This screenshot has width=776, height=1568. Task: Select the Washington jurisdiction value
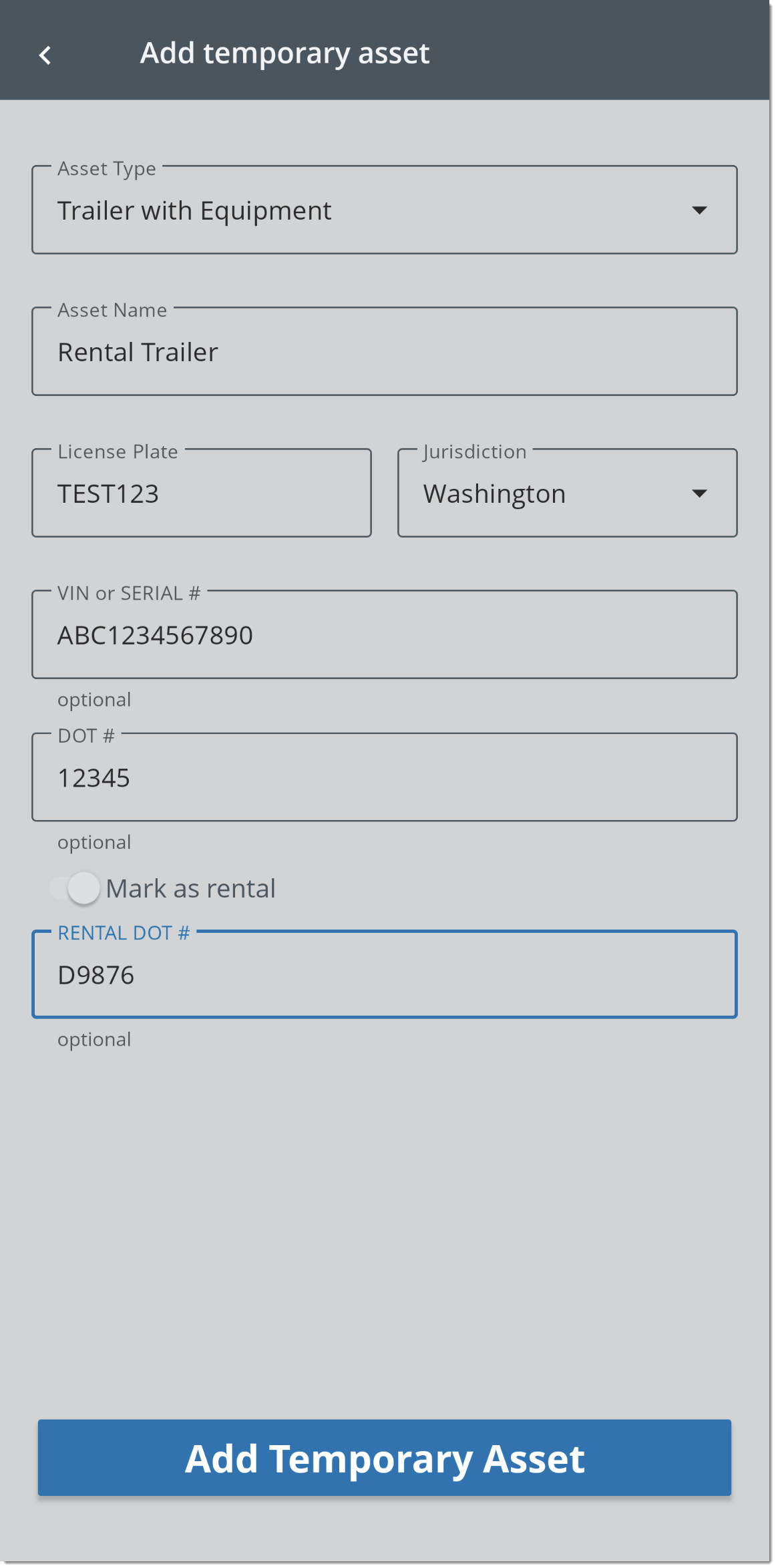[x=566, y=493]
